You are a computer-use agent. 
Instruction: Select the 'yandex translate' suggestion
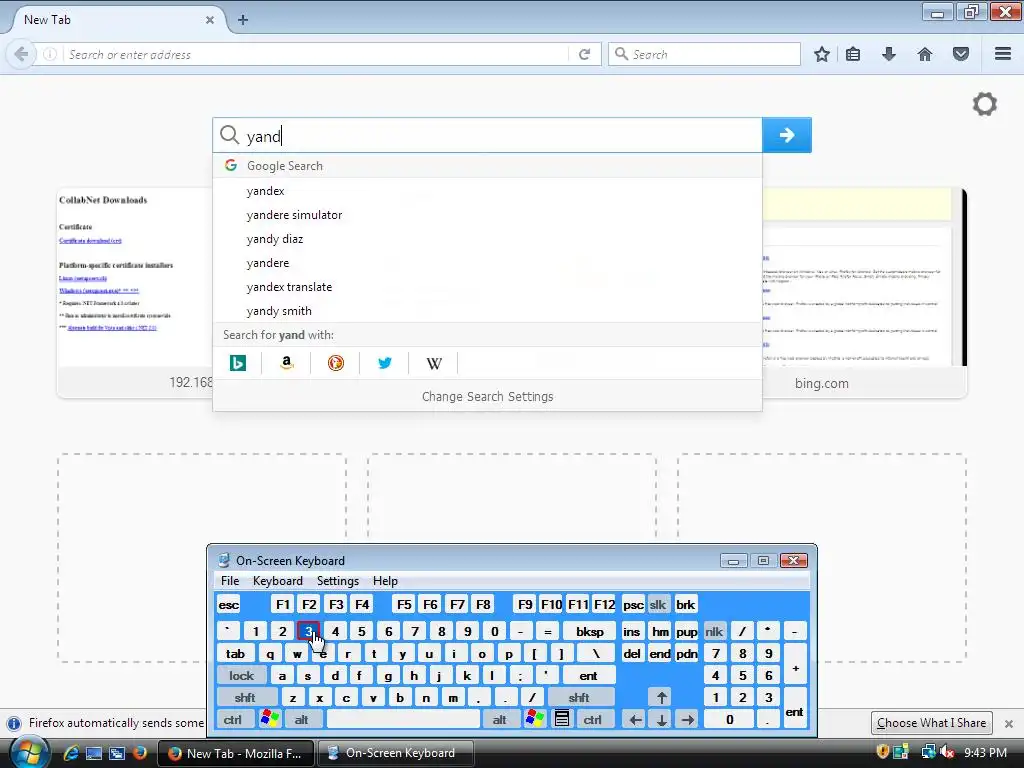(487, 287)
